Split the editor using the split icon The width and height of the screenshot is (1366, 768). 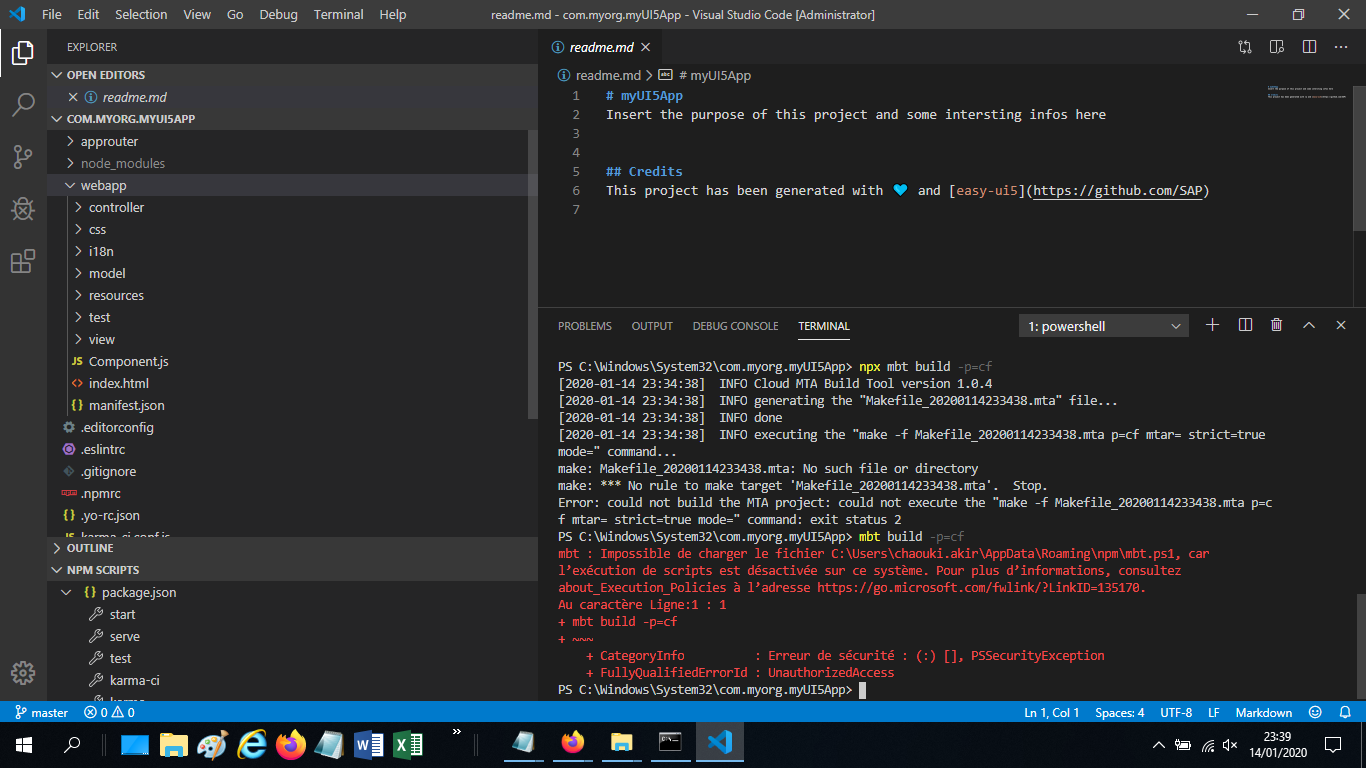click(1309, 46)
